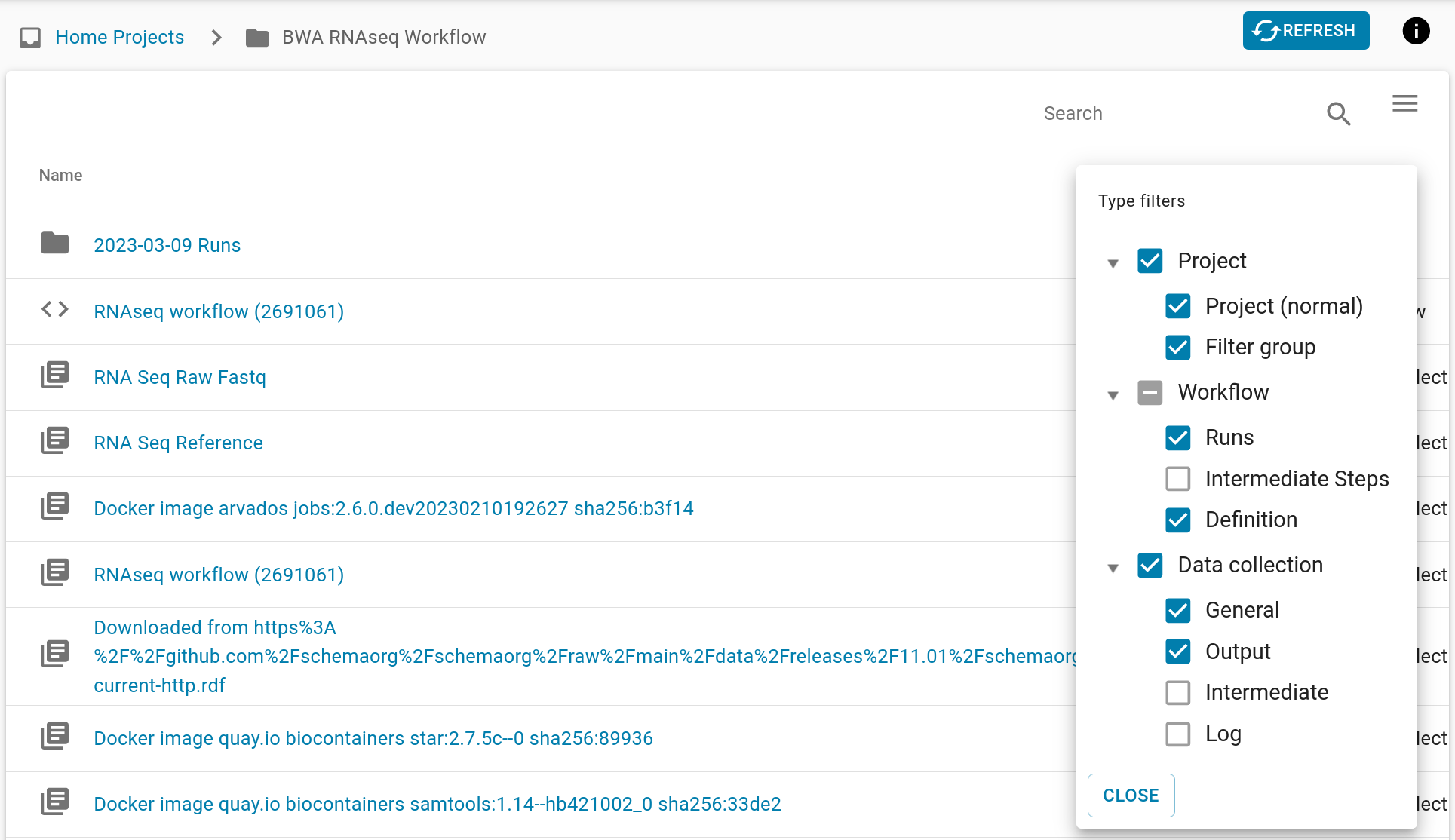Click the Home Projects breadcrumb
The height and width of the screenshot is (840, 1455).
[119, 38]
